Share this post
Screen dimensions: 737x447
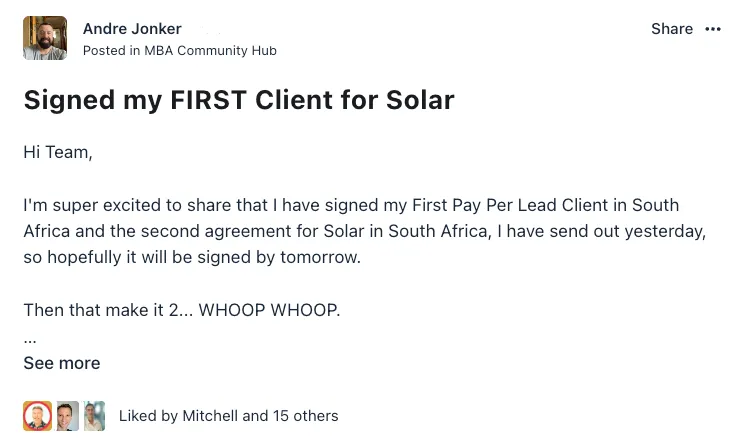tap(671, 29)
